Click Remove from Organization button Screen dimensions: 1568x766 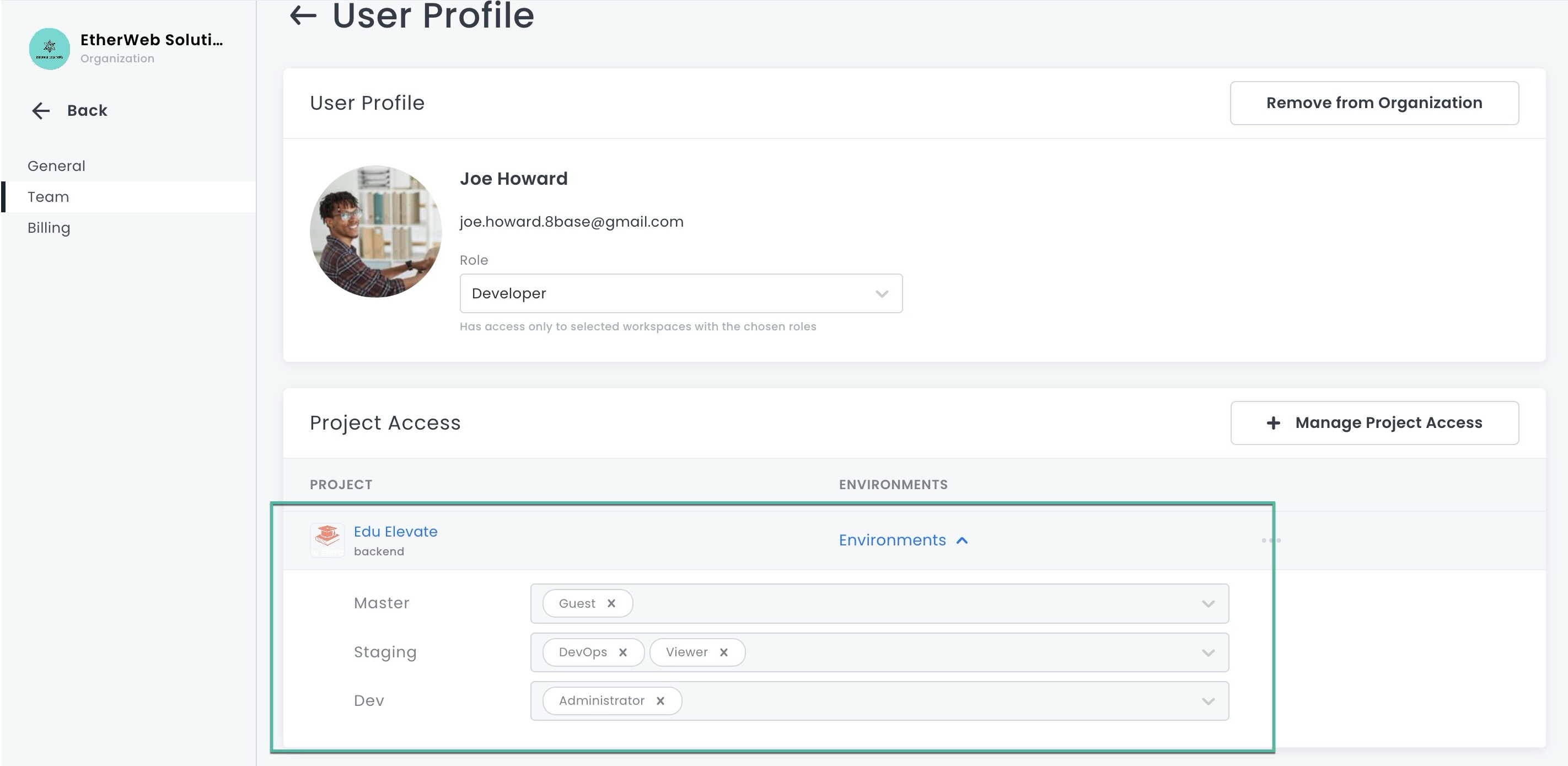pyautogui.click(x=1374, y=103)
